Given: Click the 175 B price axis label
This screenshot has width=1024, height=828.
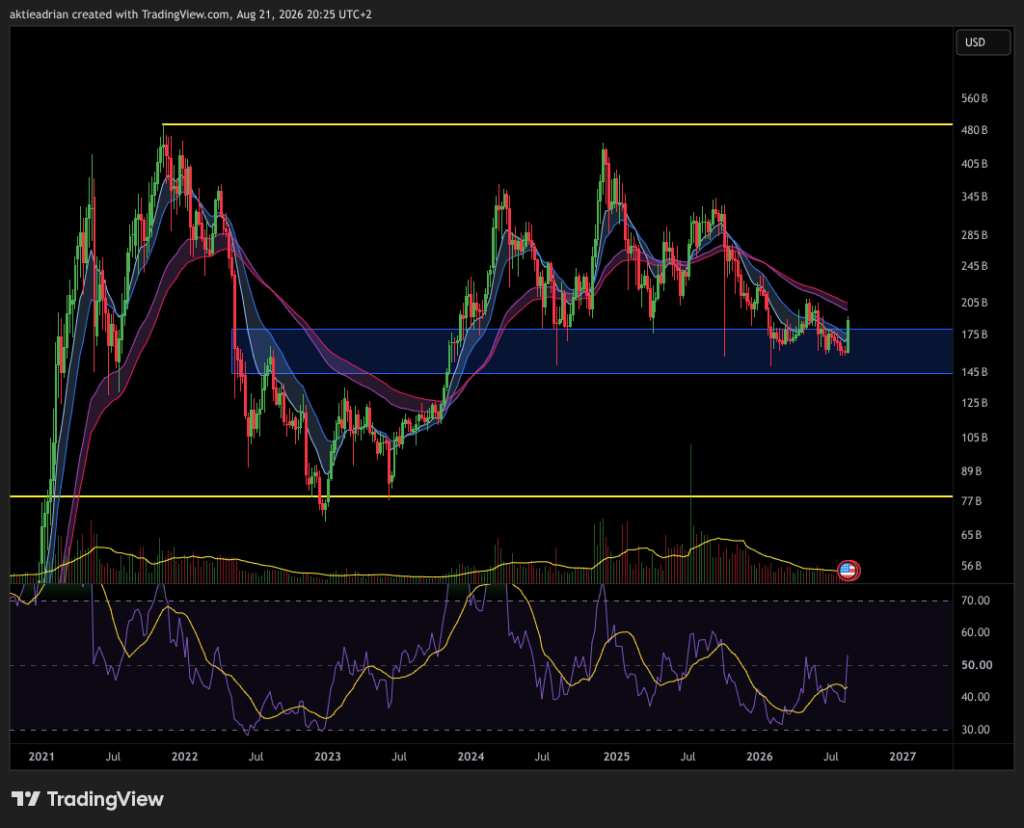Looking at the screenshot, I should 974,335.
